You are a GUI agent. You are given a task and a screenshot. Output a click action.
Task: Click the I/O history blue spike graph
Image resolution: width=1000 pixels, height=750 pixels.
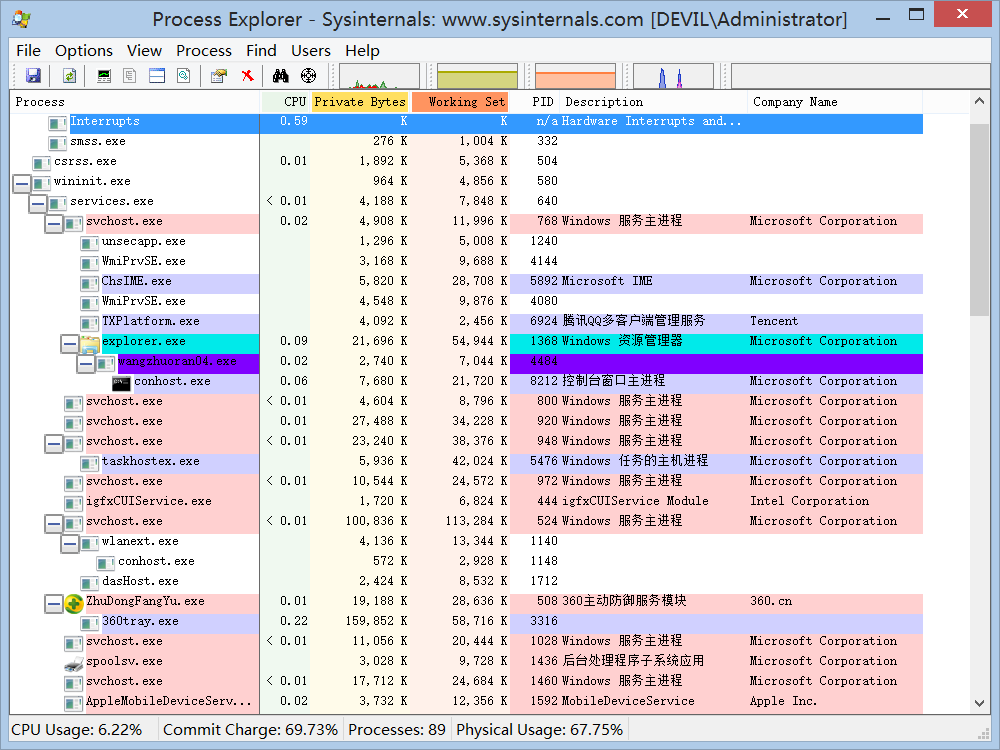point(673,76)
